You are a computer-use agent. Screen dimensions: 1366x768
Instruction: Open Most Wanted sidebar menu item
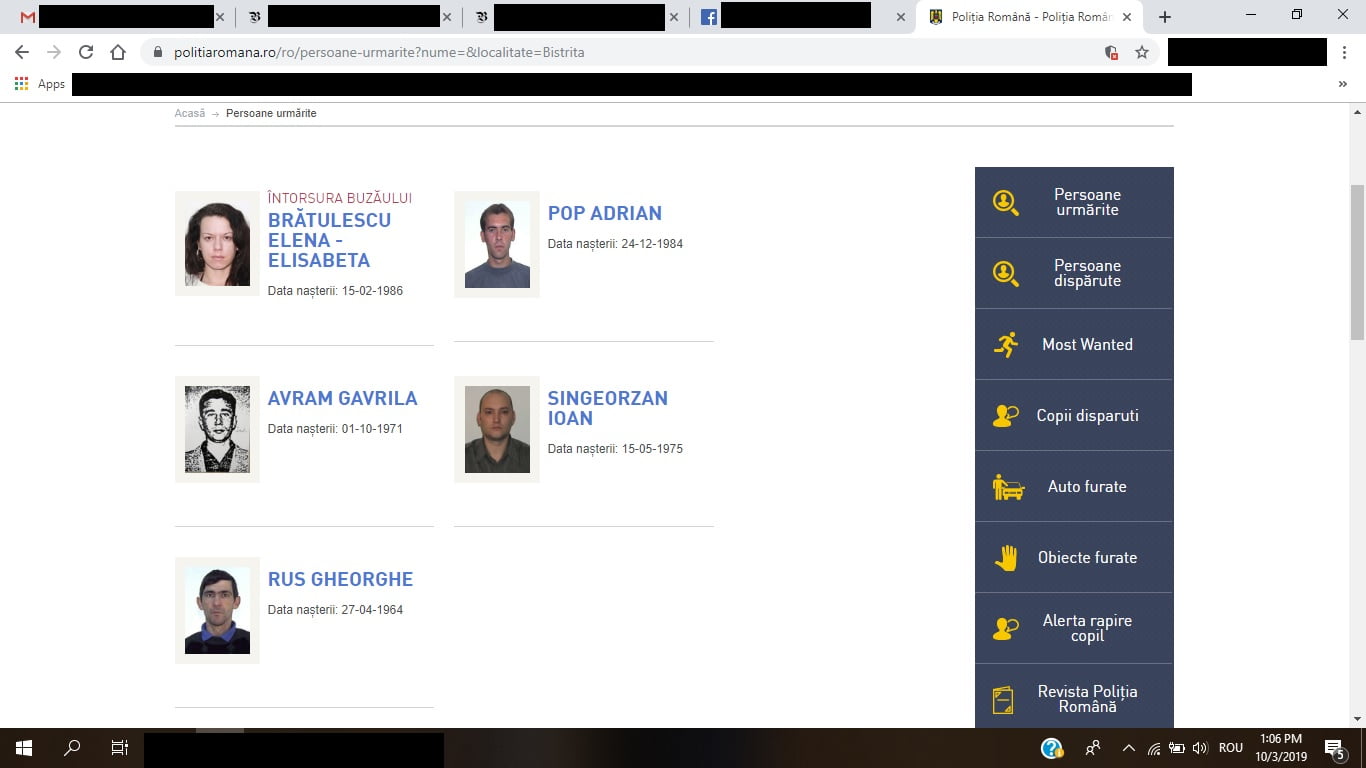[x=1074, y=344]
